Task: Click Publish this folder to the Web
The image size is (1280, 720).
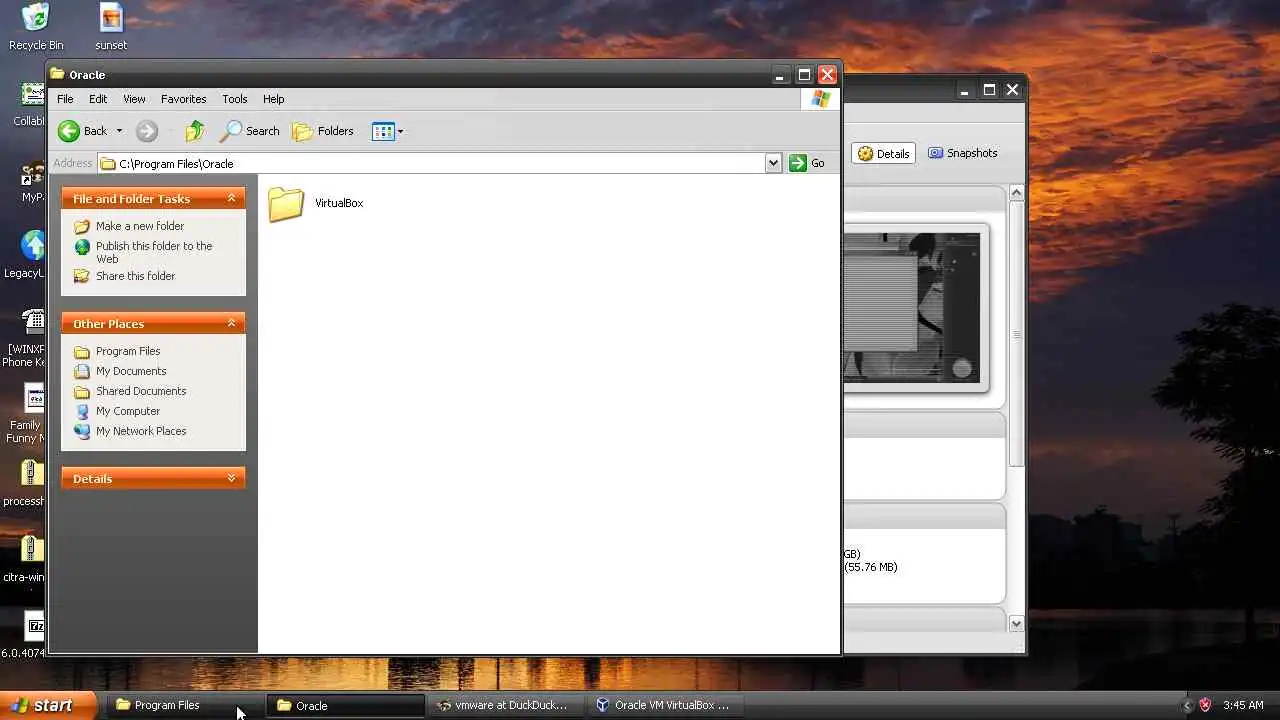Action: pyautogui.click(x=154, y=252)
